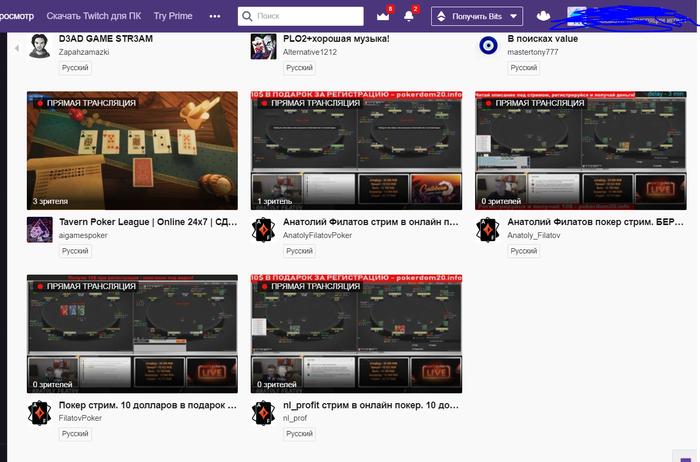
Task: Open FilatovPoker channel avatar
Action: (x=39, y=413)
